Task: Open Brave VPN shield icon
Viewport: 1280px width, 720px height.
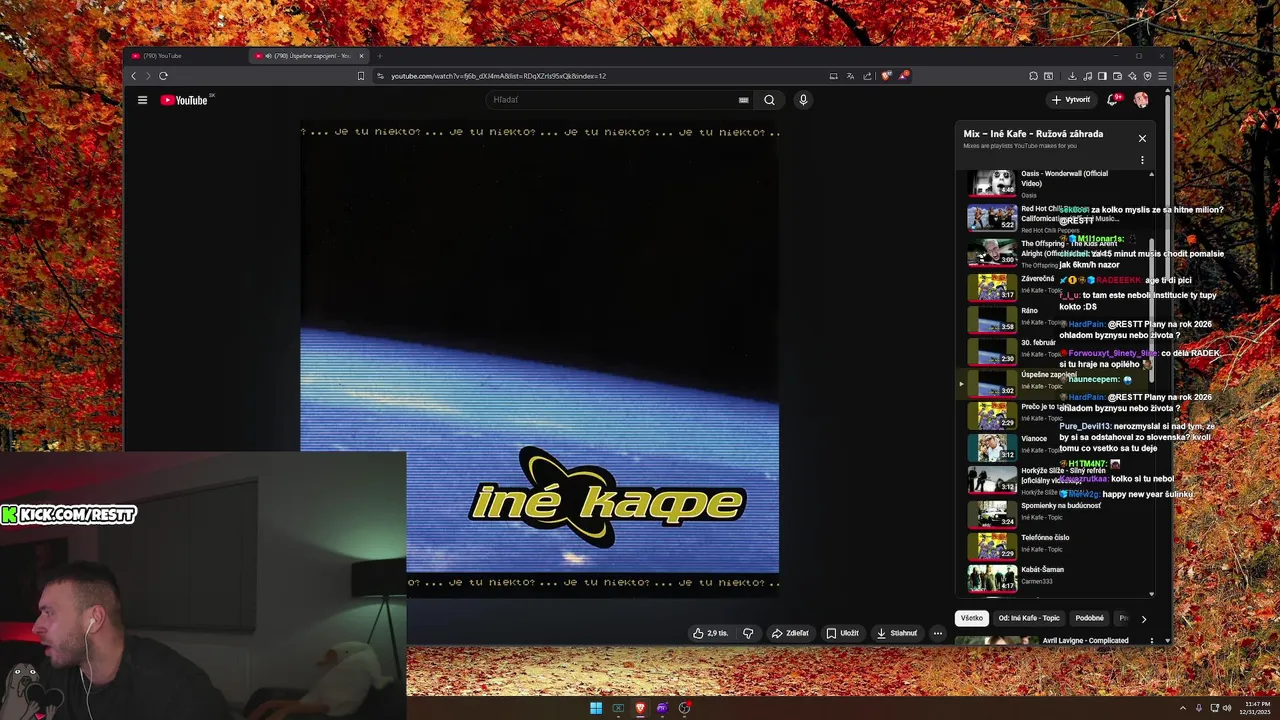Action: (1147, 76)
